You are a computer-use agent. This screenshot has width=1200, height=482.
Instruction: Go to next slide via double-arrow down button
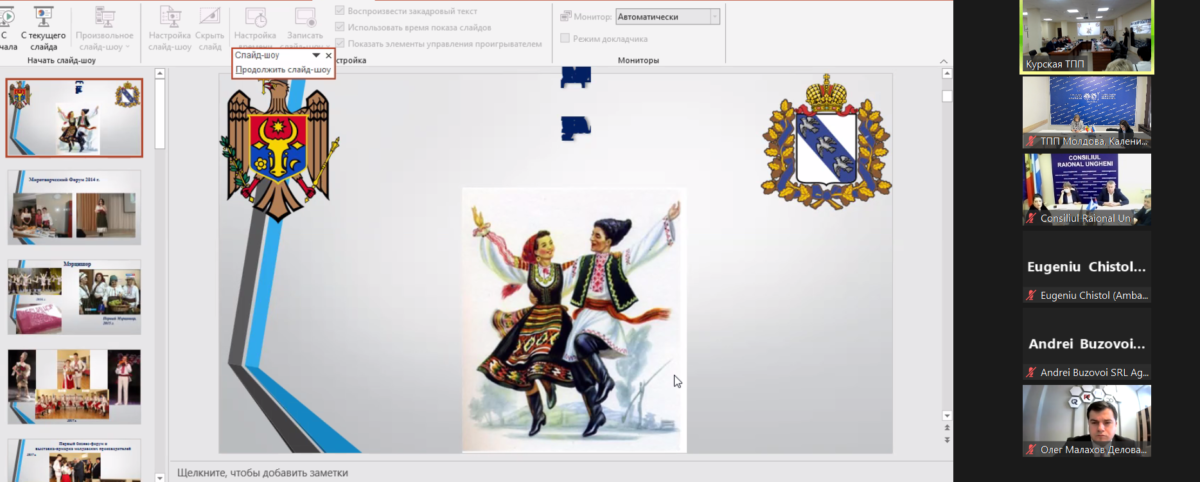click(946, 440)
